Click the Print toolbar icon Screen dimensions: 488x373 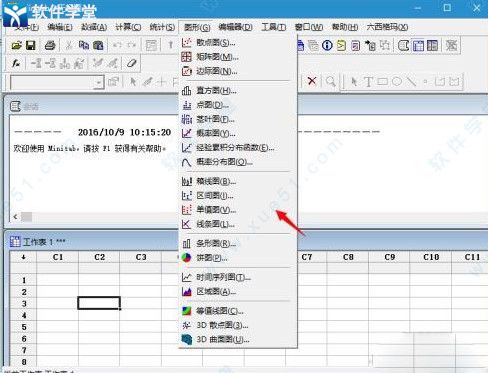click(x=50, y=45)
